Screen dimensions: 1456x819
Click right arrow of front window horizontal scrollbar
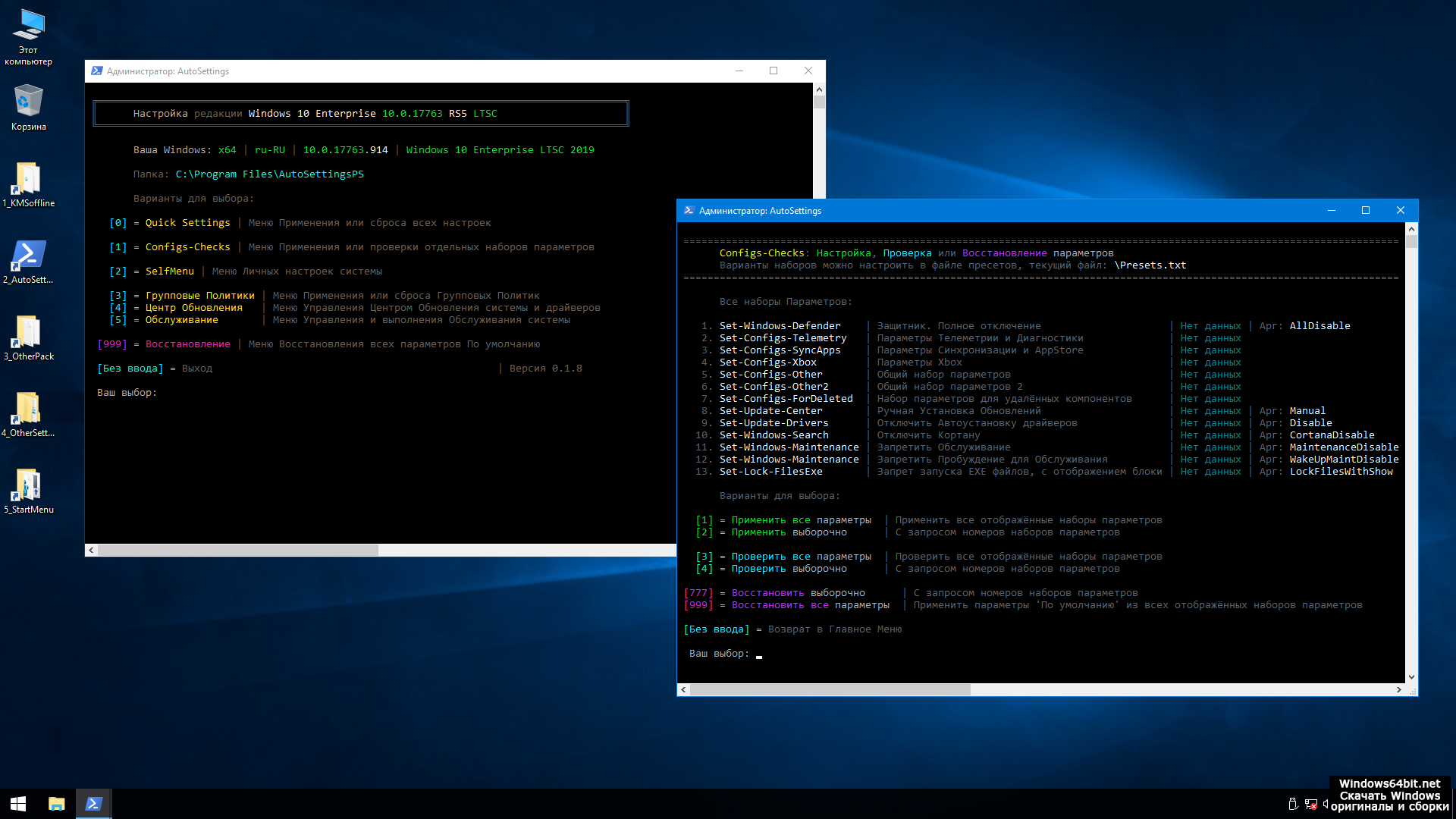point(1398,690)
